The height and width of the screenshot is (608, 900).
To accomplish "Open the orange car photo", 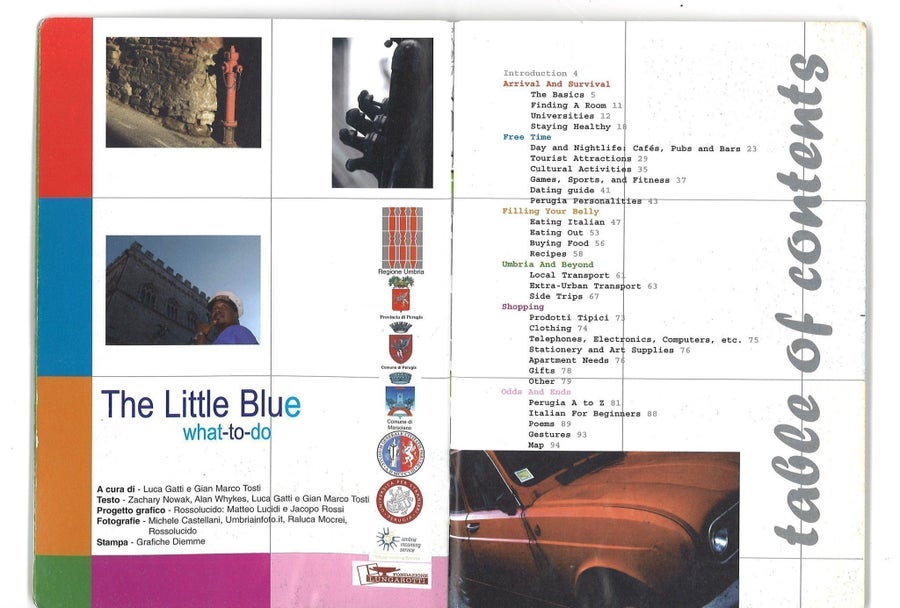I will pyautogui.click(x=594, y=529).
